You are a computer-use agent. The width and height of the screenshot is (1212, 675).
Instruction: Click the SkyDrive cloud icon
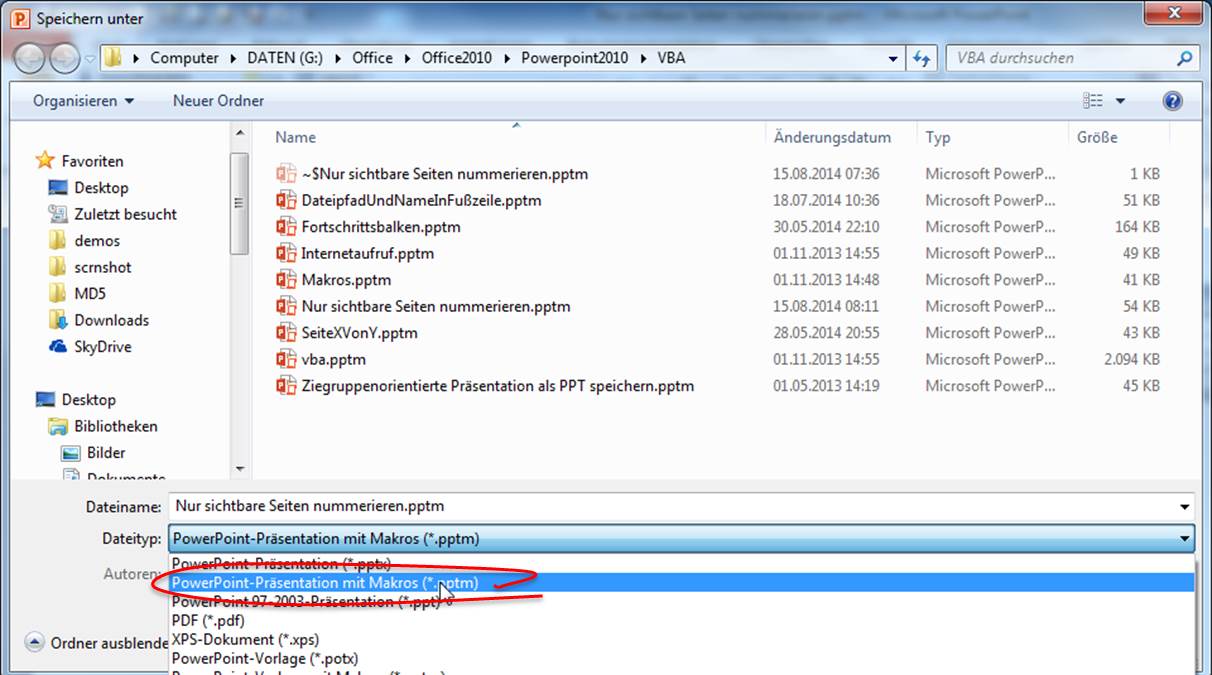point(58,347)
